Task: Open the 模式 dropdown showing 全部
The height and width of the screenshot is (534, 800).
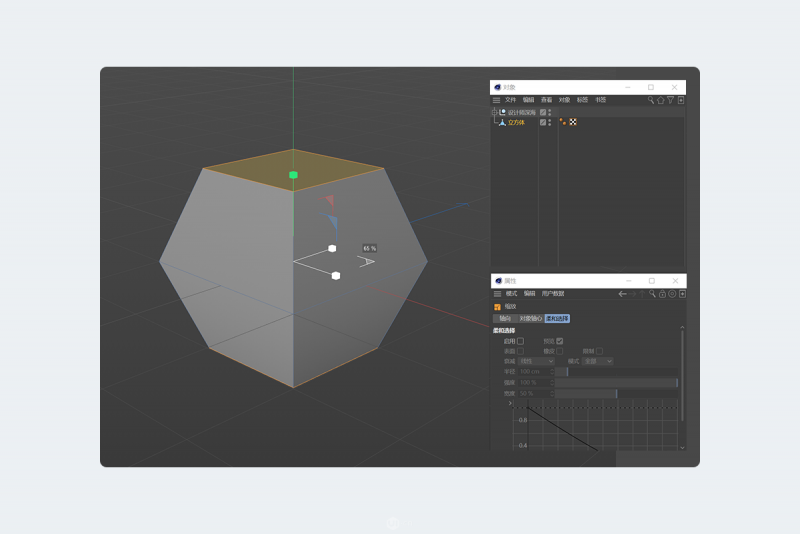Action: 598,361
